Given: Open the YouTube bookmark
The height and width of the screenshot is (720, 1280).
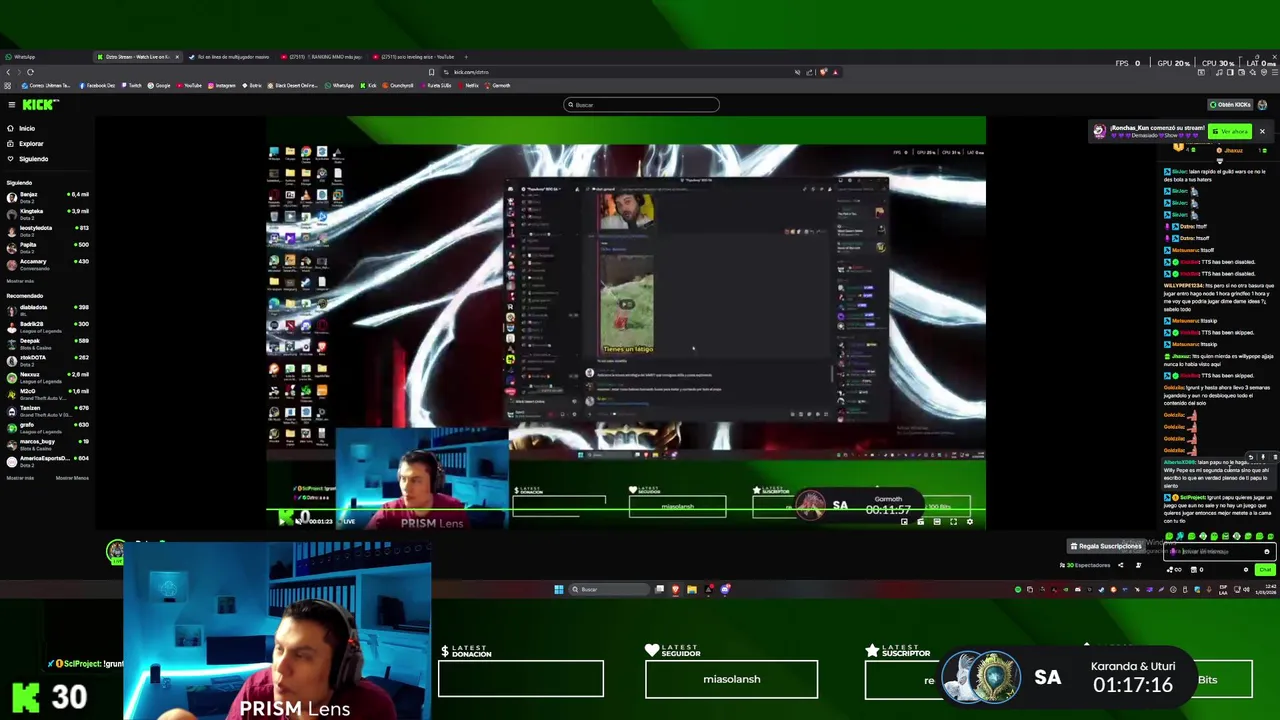Looking at the screenshot, I should click(189, 85).
